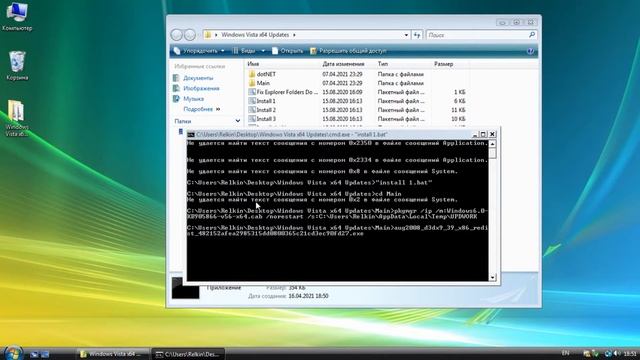Viewport: 640px width, 360px height.
Task: Click EN language indicator in taskbar
Action: pyautogui.click(x=565, y=353)
